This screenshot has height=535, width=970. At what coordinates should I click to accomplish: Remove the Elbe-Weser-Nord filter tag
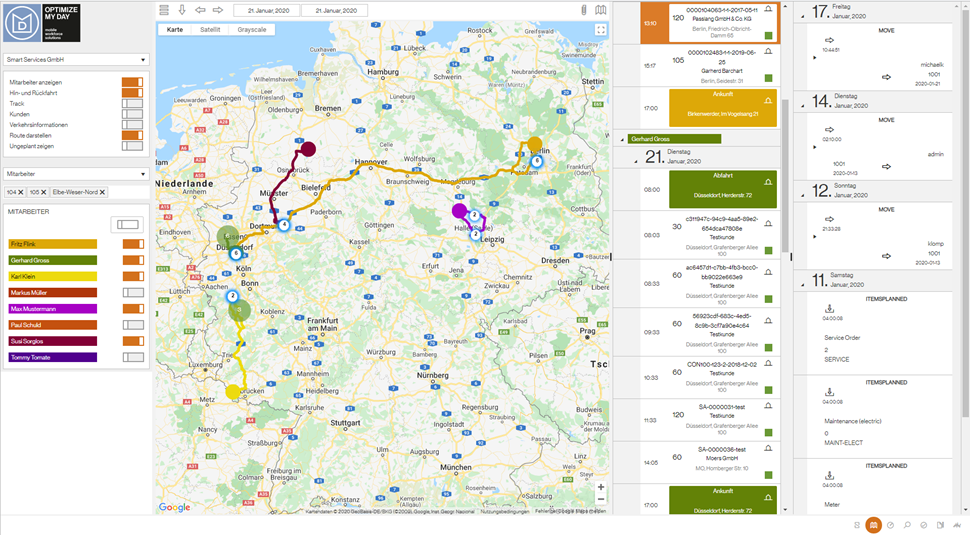(102, 192)
